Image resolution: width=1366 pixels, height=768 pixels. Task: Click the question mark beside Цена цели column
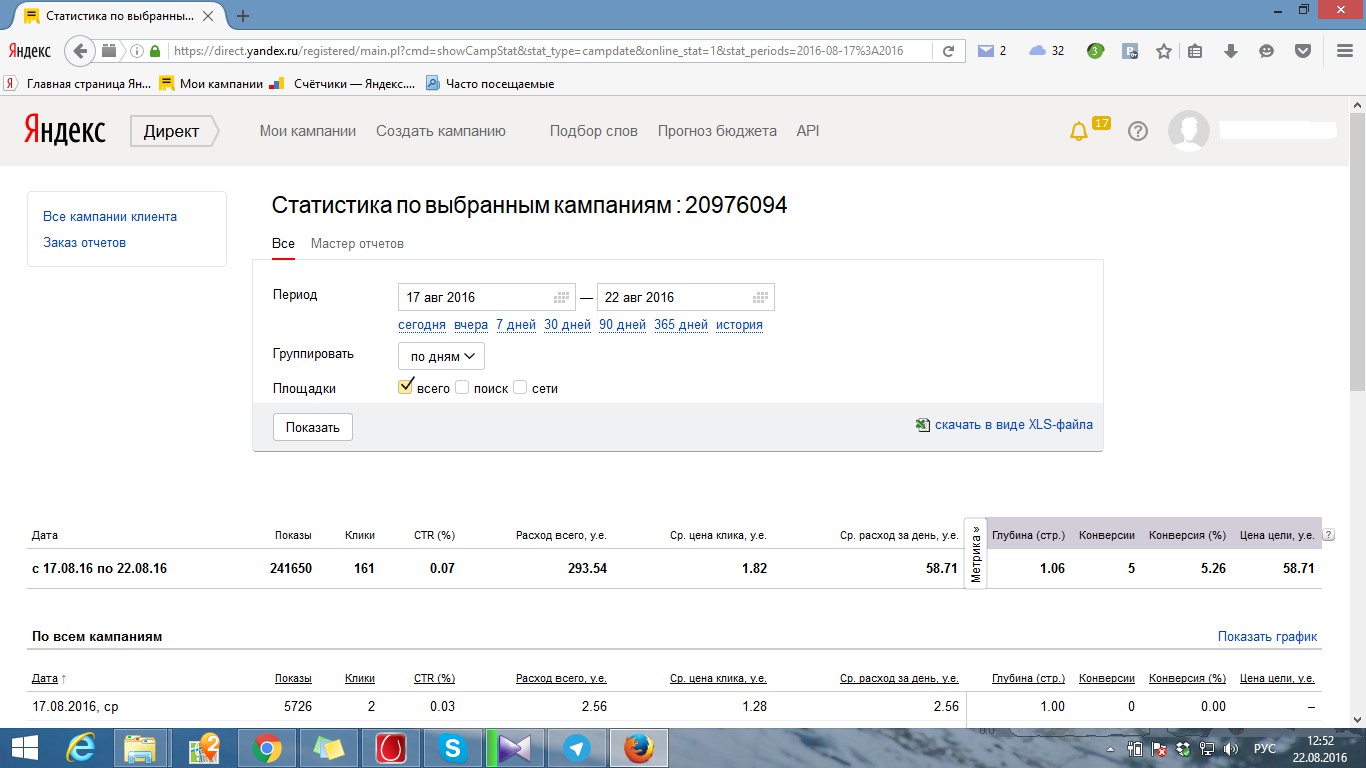tap(1329, 535)
